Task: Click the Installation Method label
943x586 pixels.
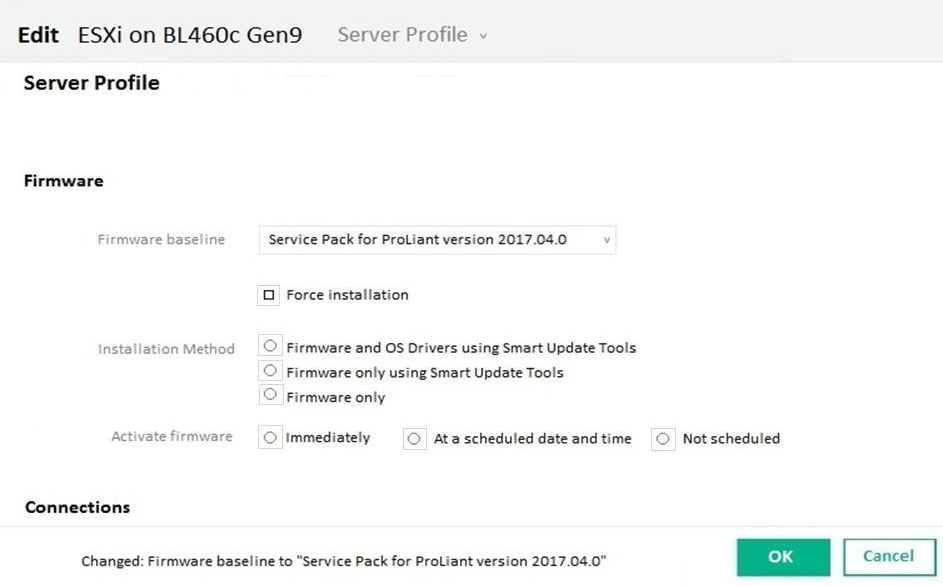Action: [166, 349]
